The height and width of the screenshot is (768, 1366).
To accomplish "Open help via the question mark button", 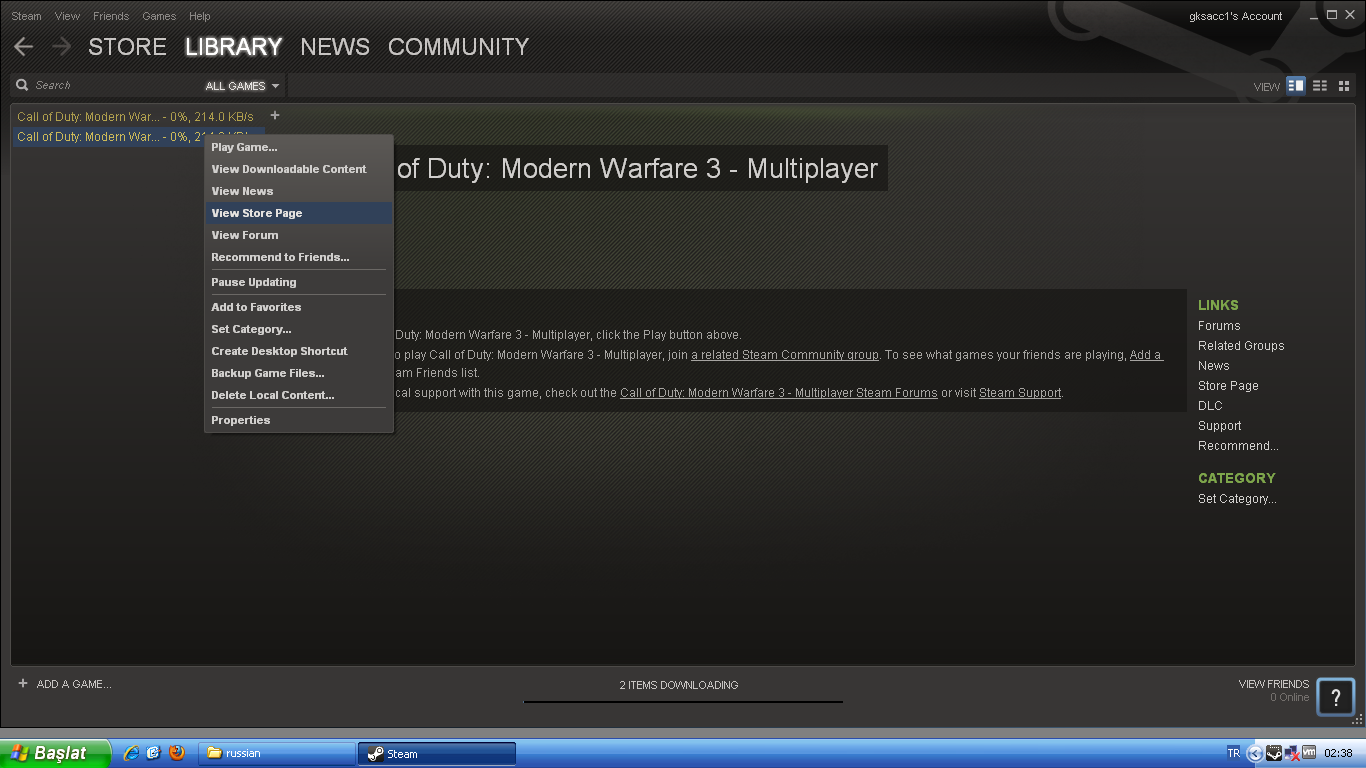I will pos(1336,697).
